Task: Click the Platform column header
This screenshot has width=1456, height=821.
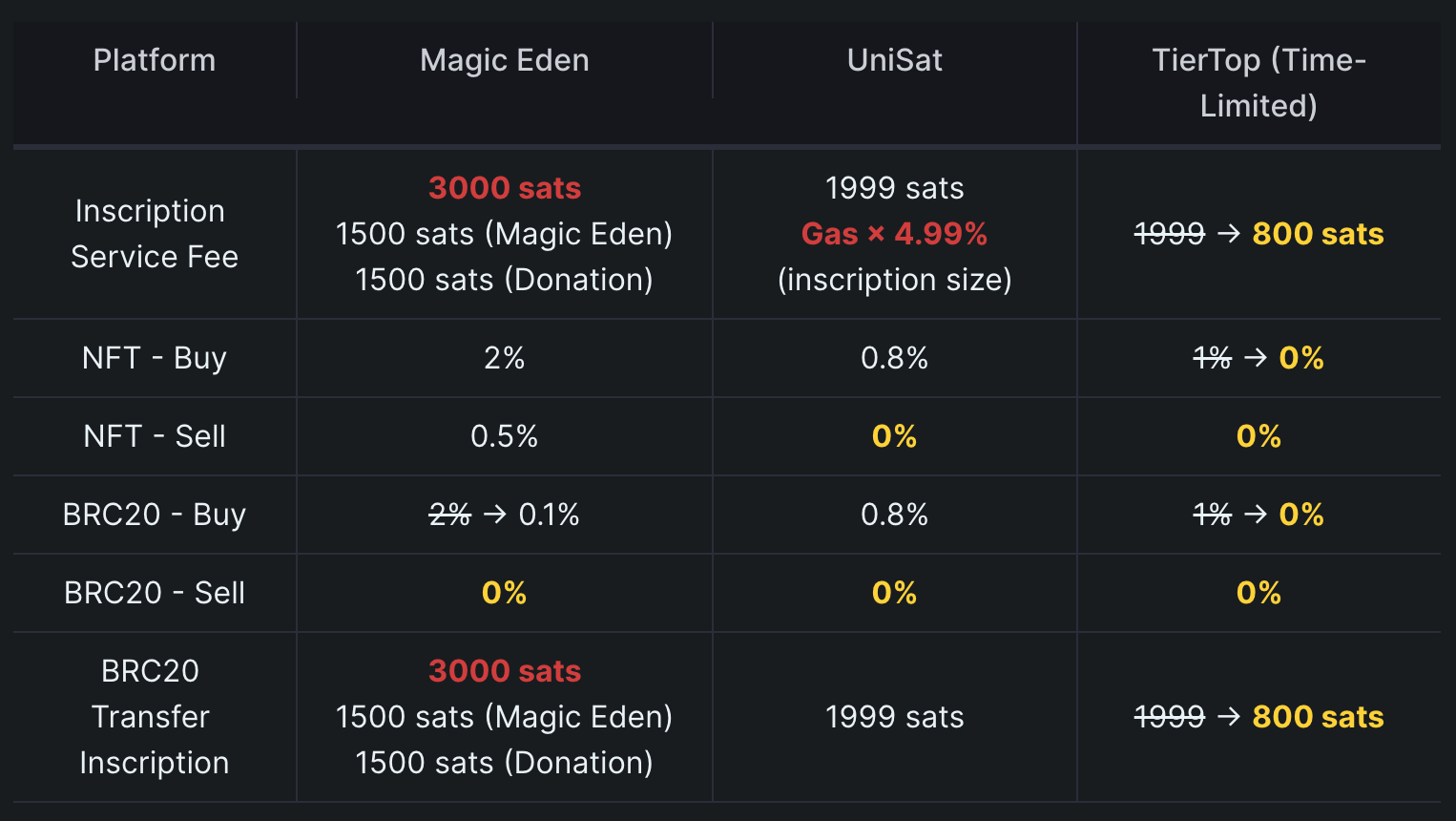Action: 155,60
